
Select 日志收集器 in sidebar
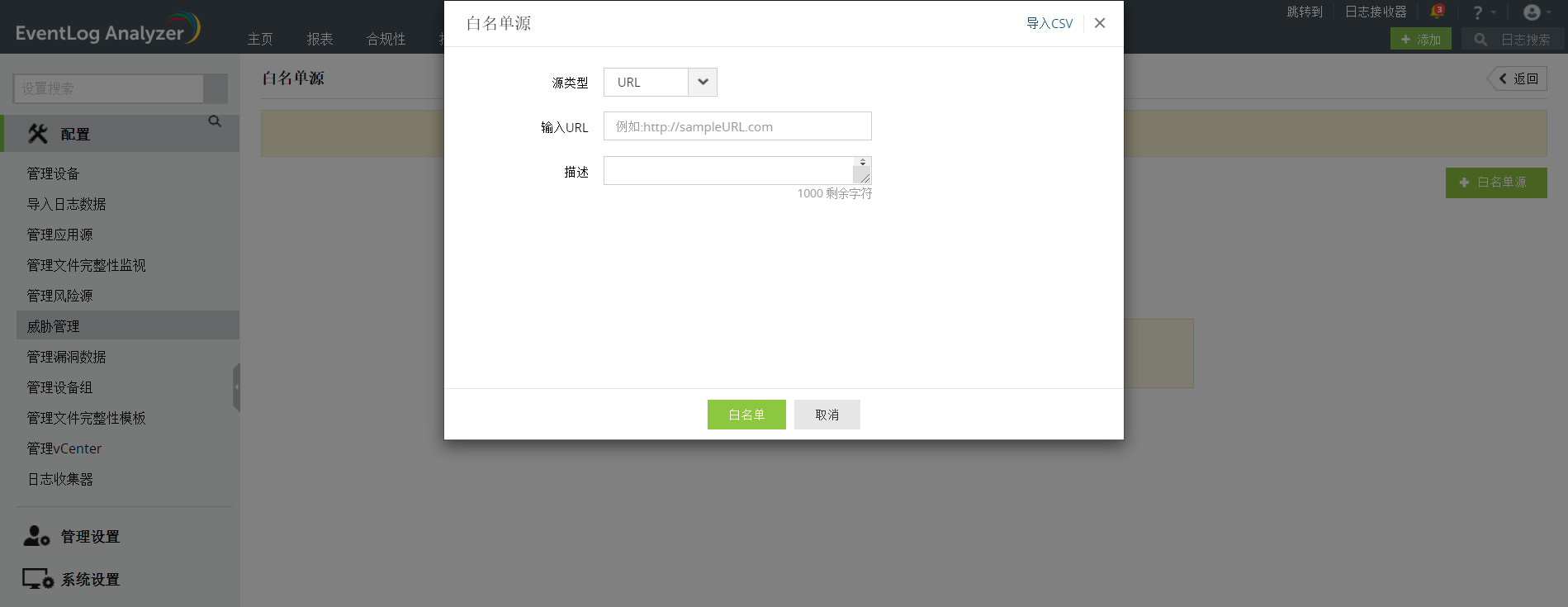pyautogui.click(x=60, y=479)
